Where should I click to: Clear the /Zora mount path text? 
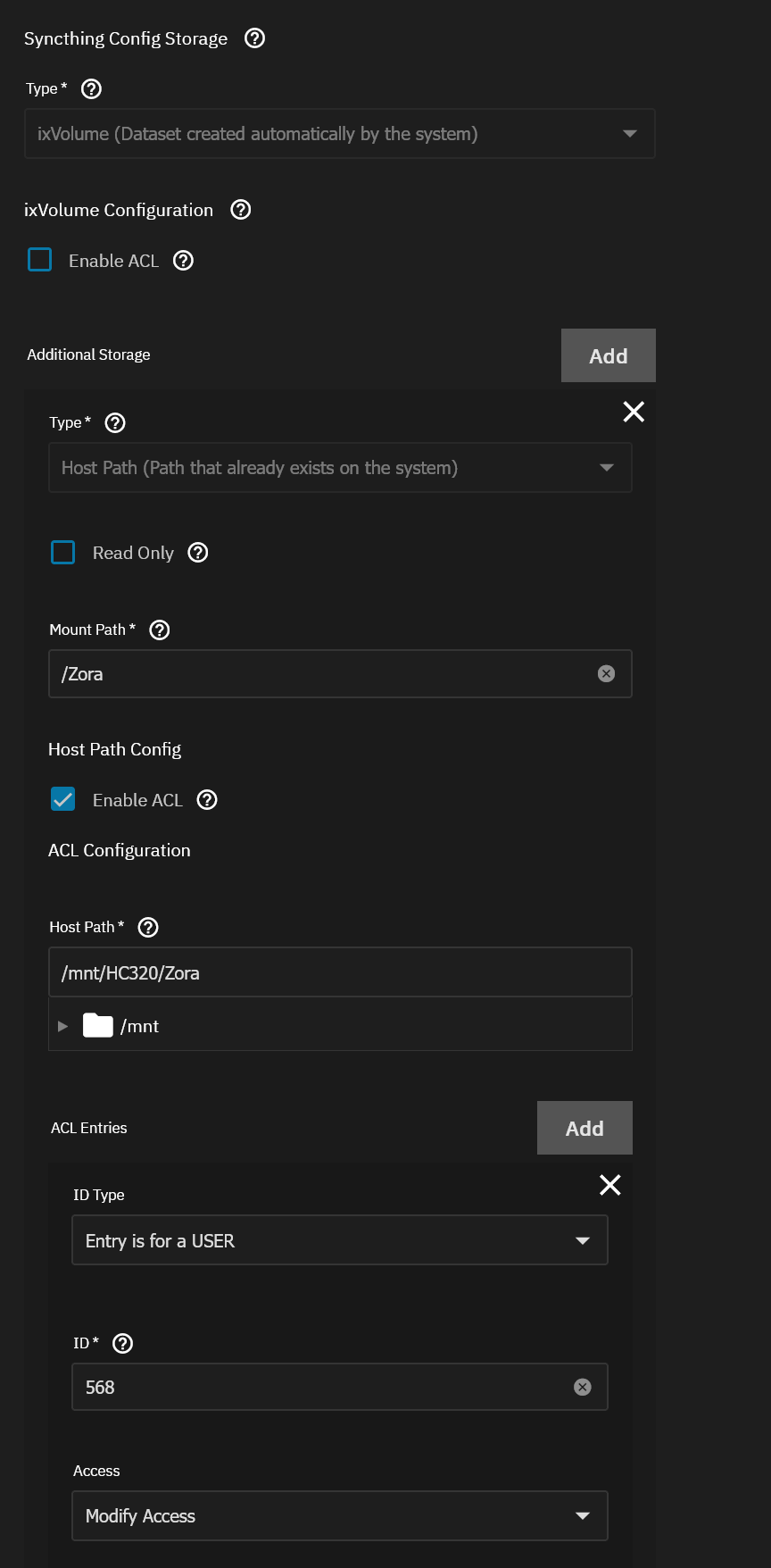click(x=606, y=673)
